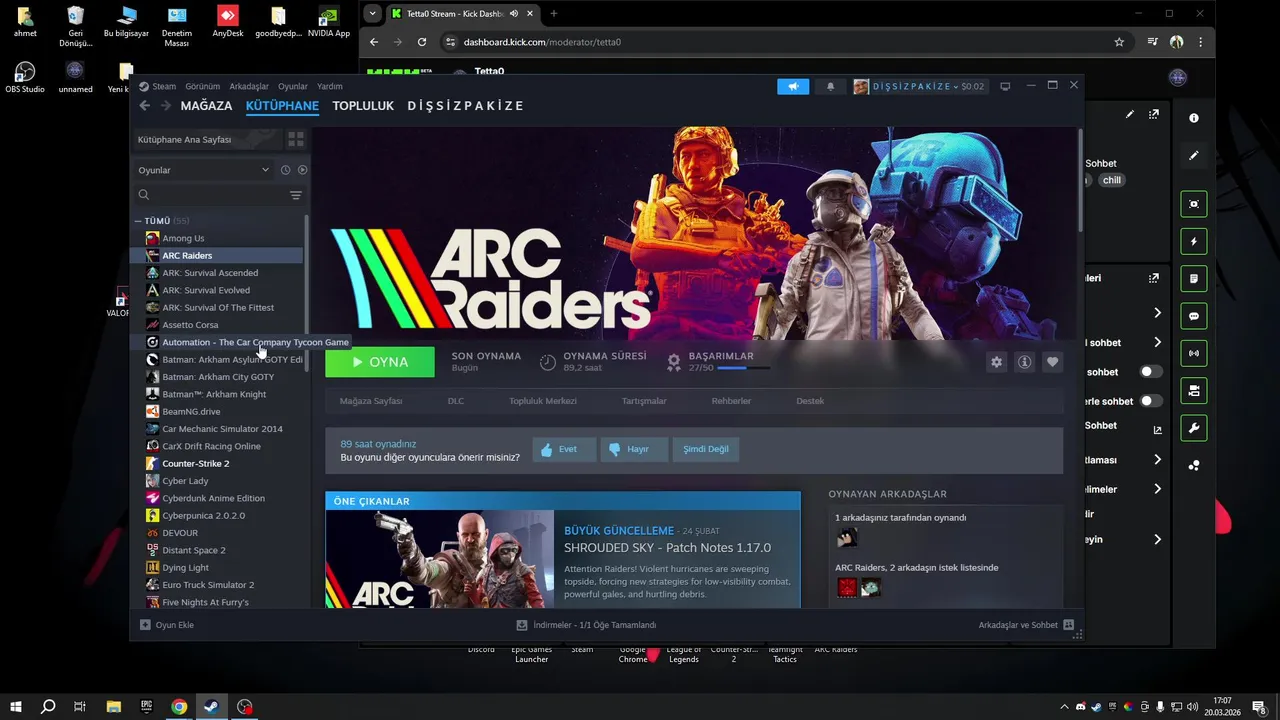This screenshot has width=1280, height=720.
Task: Click the downloads icon in Steam footer
Action: pos(522,625)
